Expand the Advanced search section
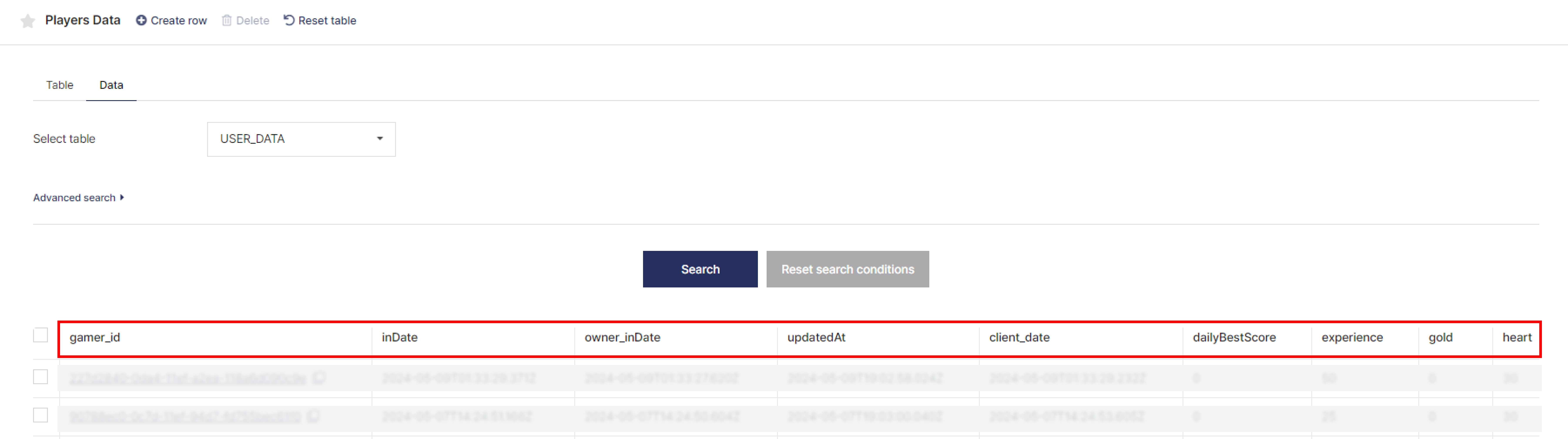Image resolution: width=1568 pixels, height=439 pixels. click(x=79, y=198)
